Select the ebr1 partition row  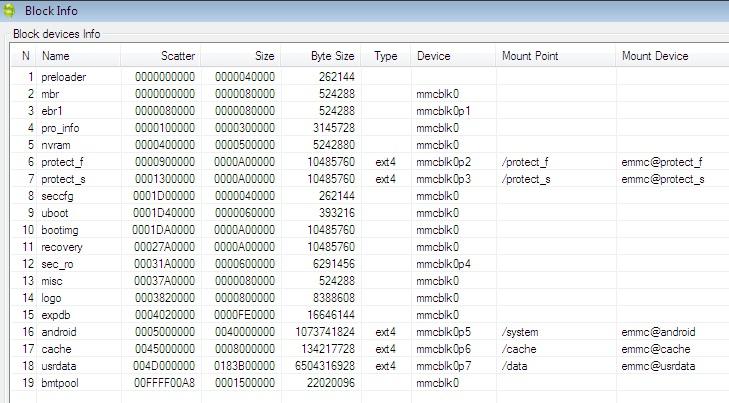point(370,111)
